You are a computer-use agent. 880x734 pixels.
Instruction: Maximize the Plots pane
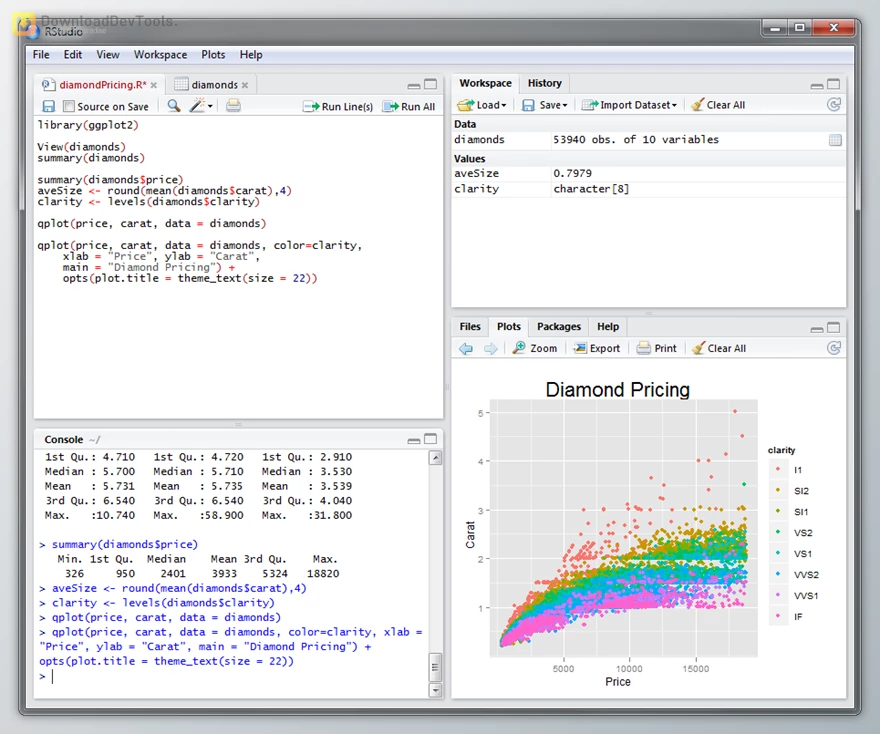[x=834, y=328]
